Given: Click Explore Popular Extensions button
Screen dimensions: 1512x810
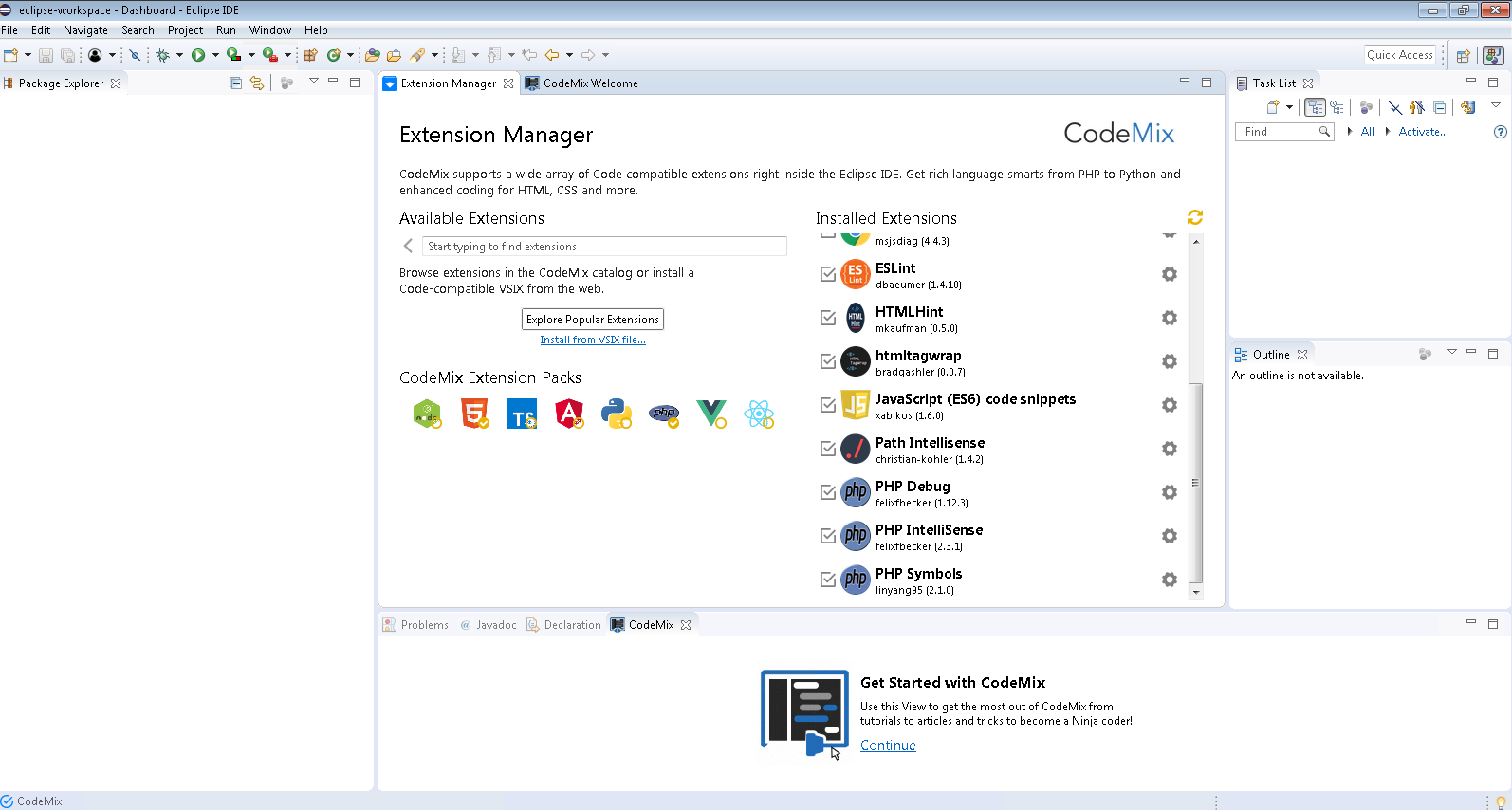Looking at the screenshot, I should coord(593,320).
